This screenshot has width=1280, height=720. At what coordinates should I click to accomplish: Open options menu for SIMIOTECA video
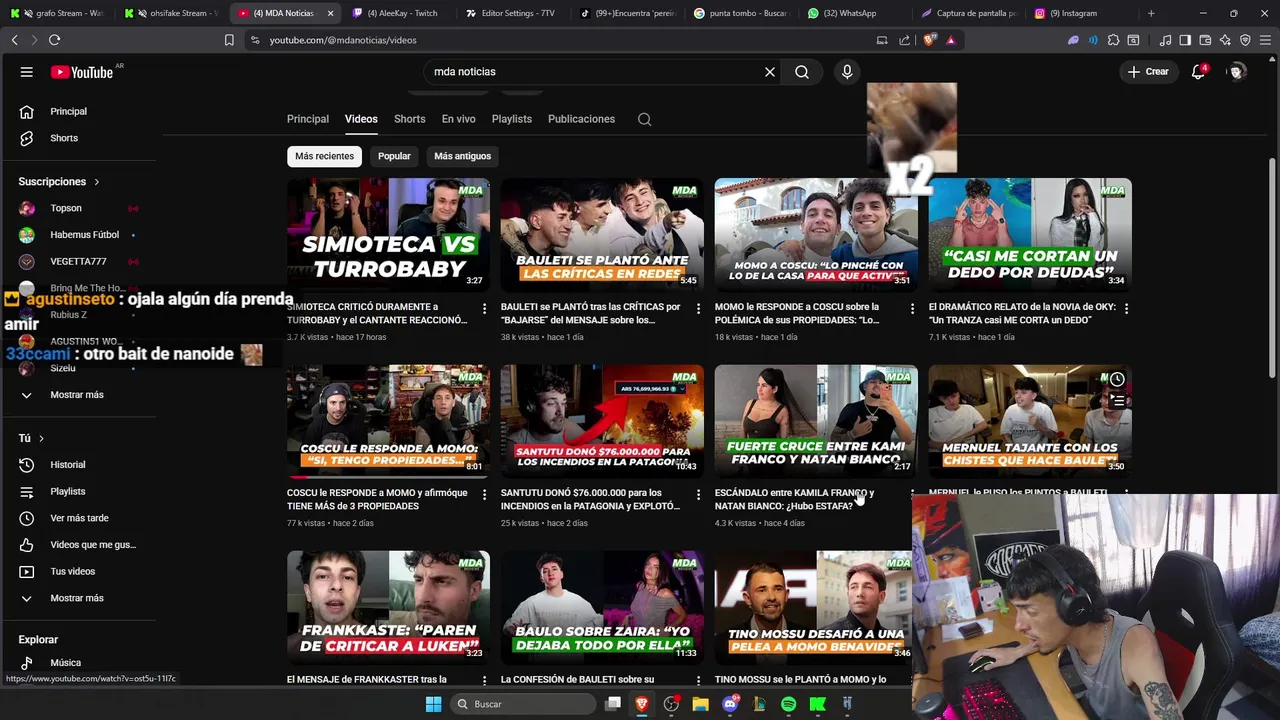click(x=484, y=309)
